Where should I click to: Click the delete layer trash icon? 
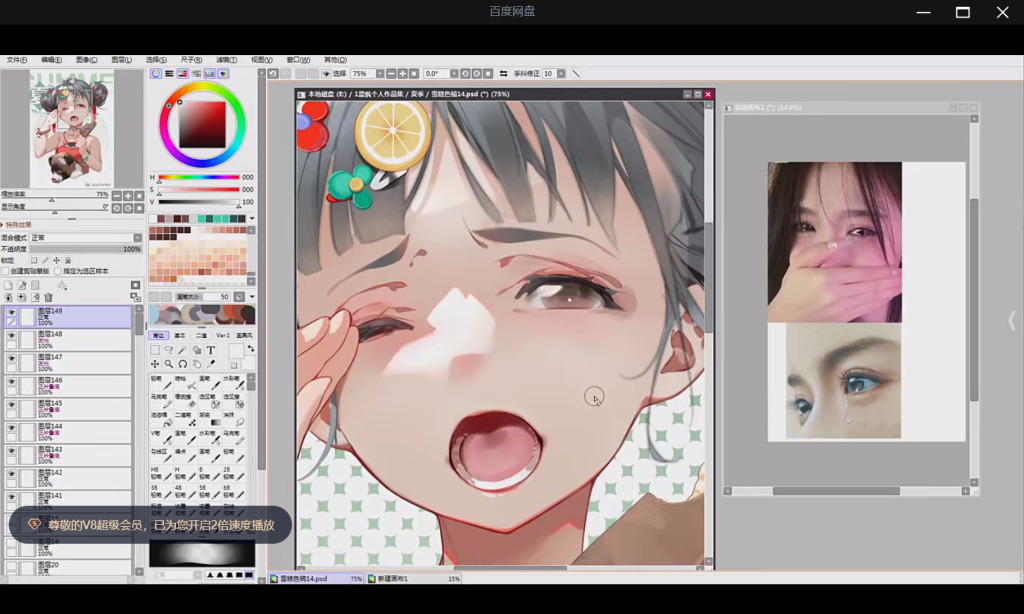(48, 298)
